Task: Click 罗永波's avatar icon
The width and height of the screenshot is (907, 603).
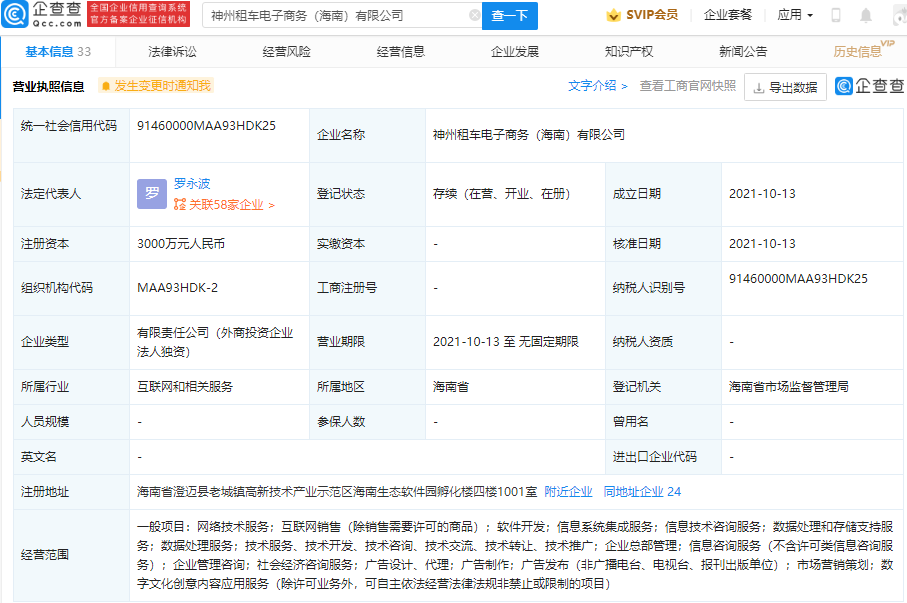Action: (152, 194)
